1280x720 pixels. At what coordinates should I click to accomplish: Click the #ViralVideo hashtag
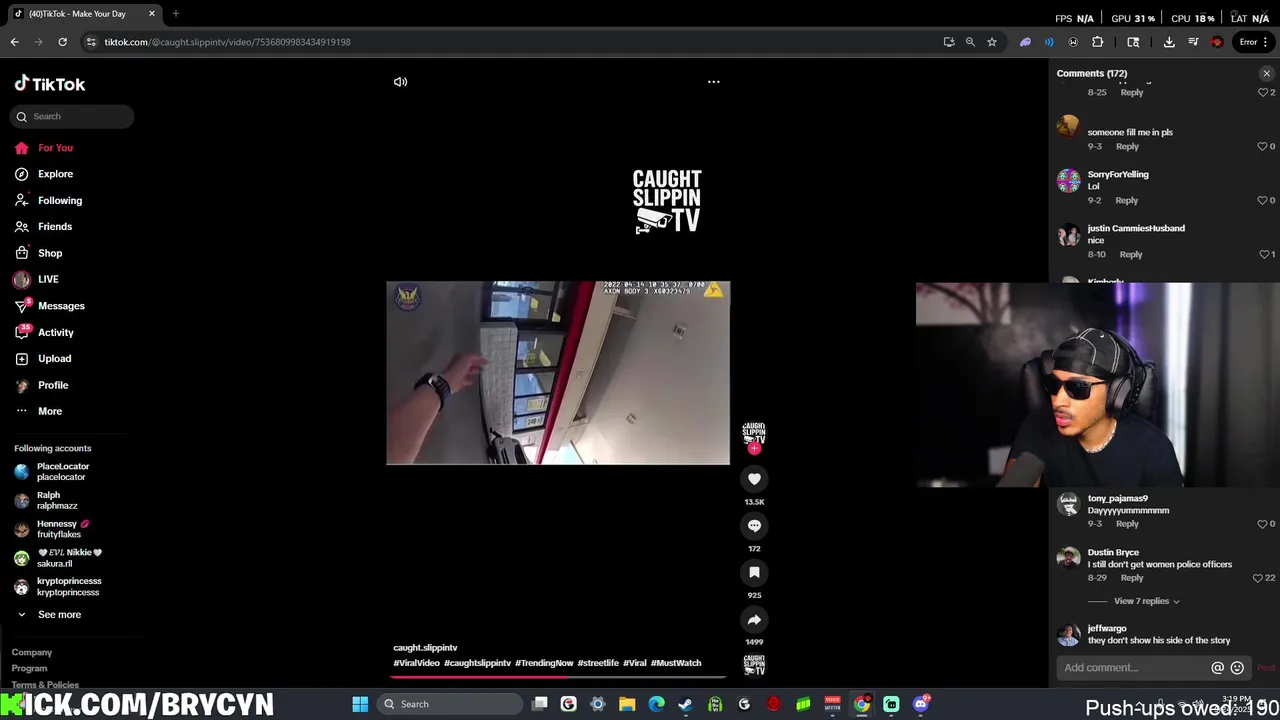click(416, 663)
